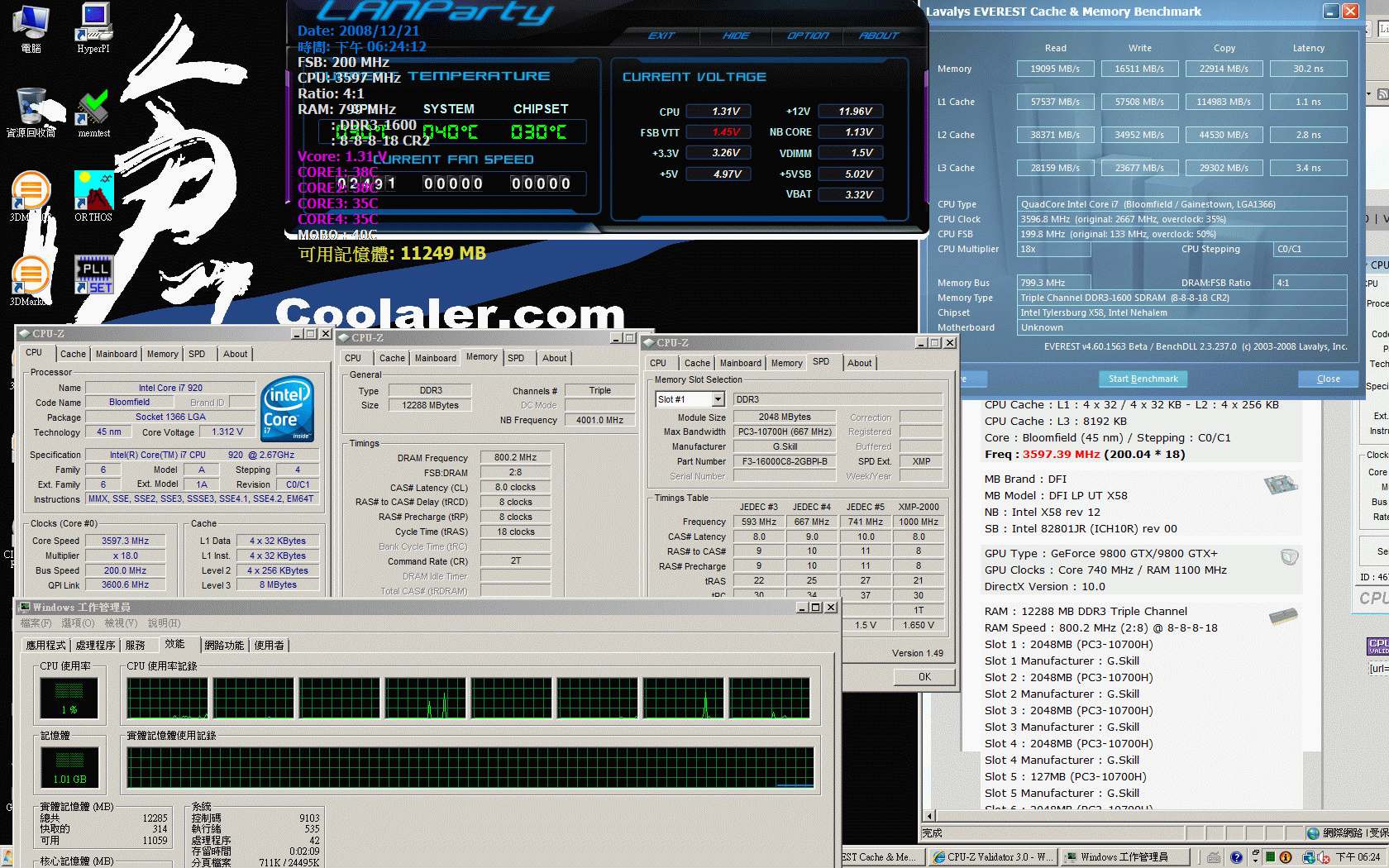Open the 3DMark shortcut beside PLL SET

[x=31, y=281]
